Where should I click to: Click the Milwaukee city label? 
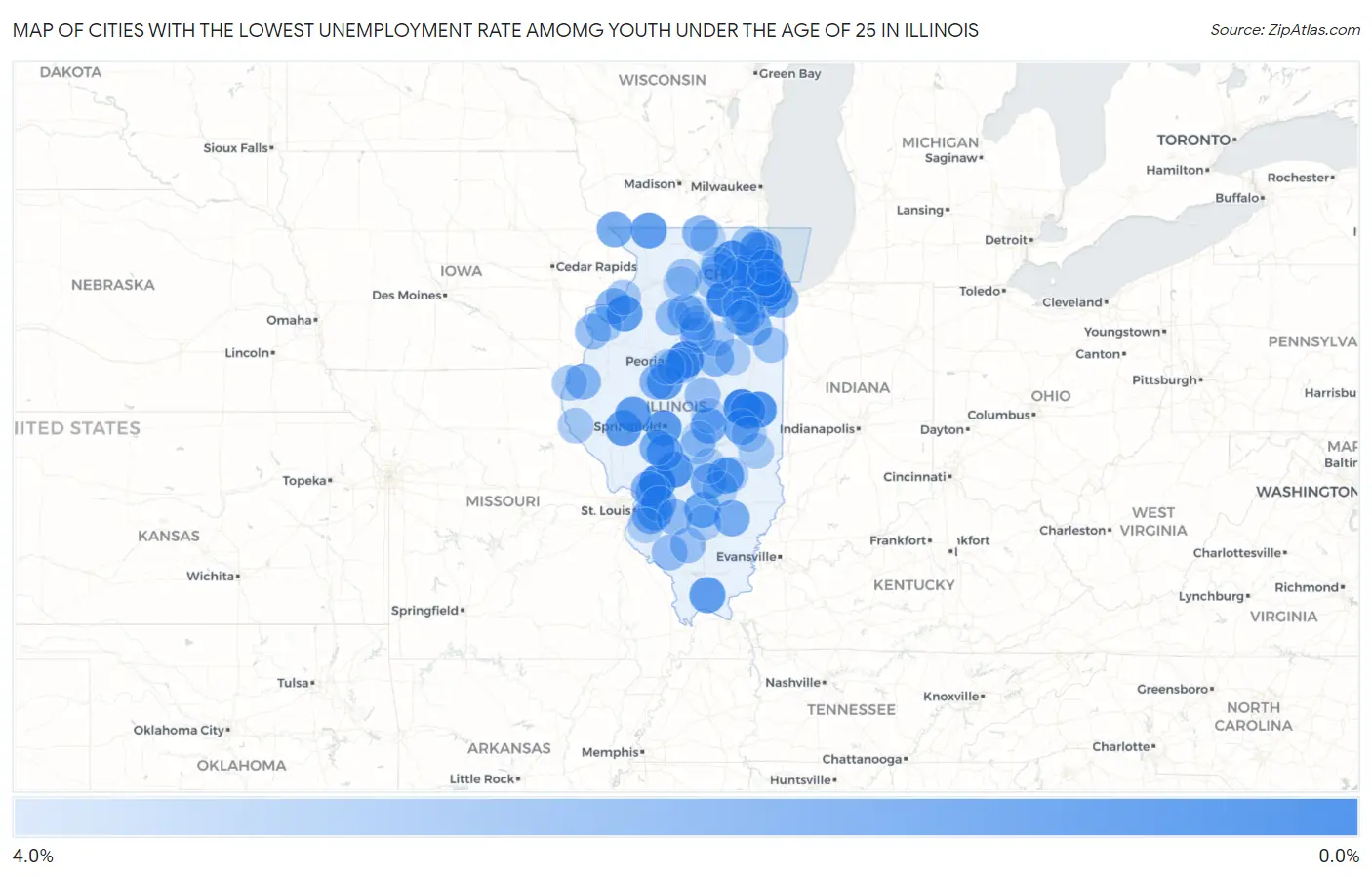726,186
